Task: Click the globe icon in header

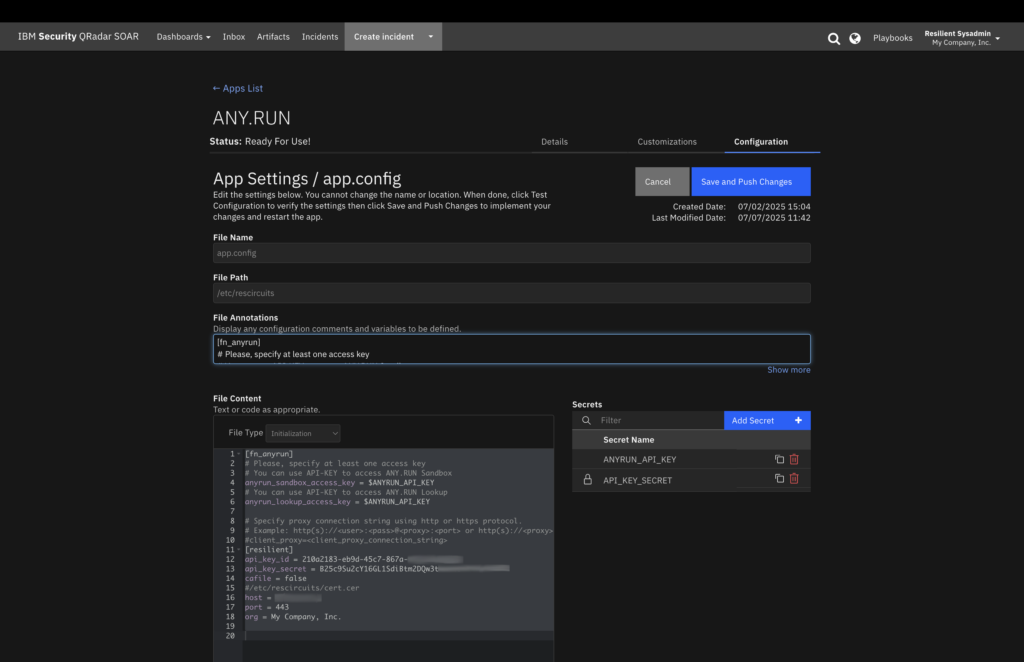Action: coord(855,38)
